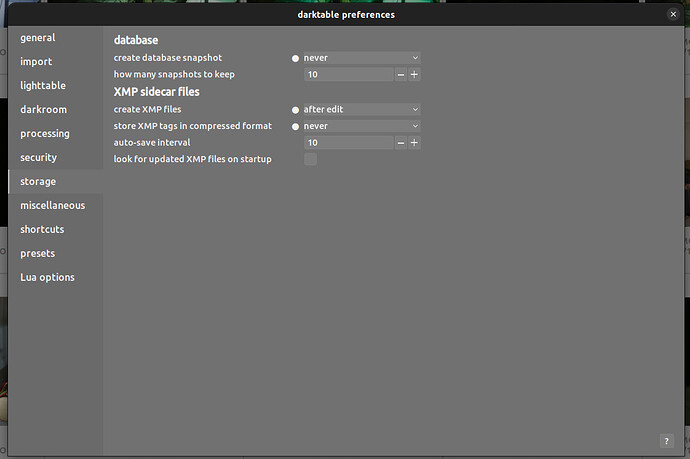Select the darkroom preferences tab
Image resolution: width=690 pixels, height=459 pixels.
55,110
